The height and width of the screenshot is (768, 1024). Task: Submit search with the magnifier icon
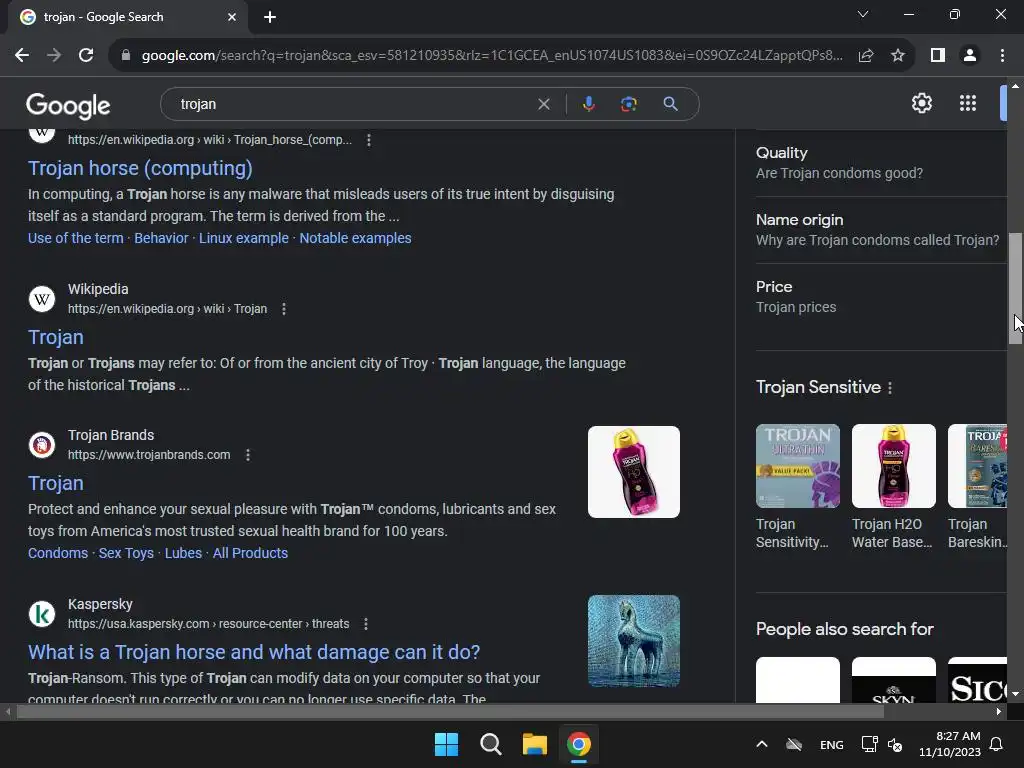pos(670,104)
